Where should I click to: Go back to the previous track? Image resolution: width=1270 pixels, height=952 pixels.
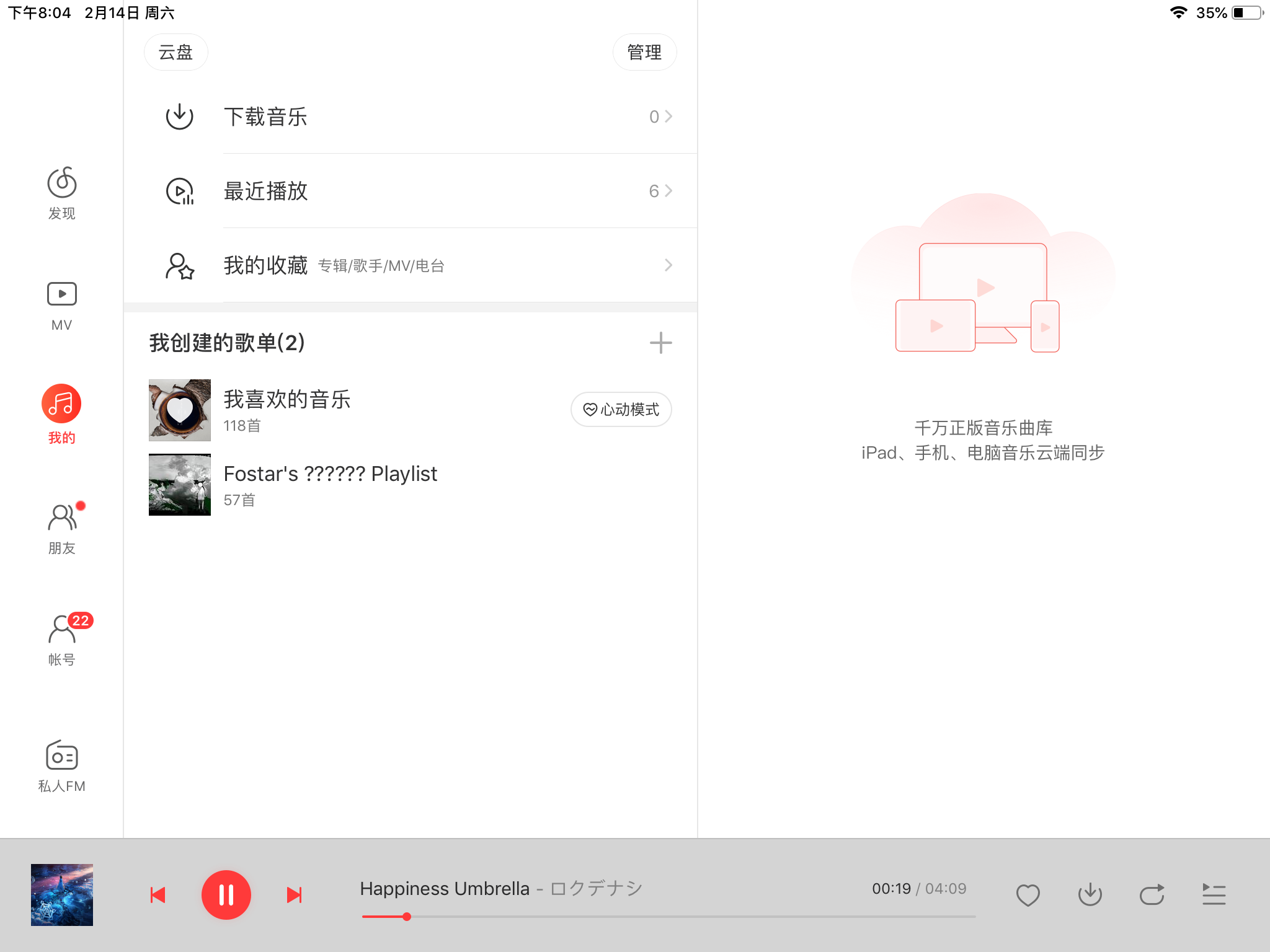(158, 894)
